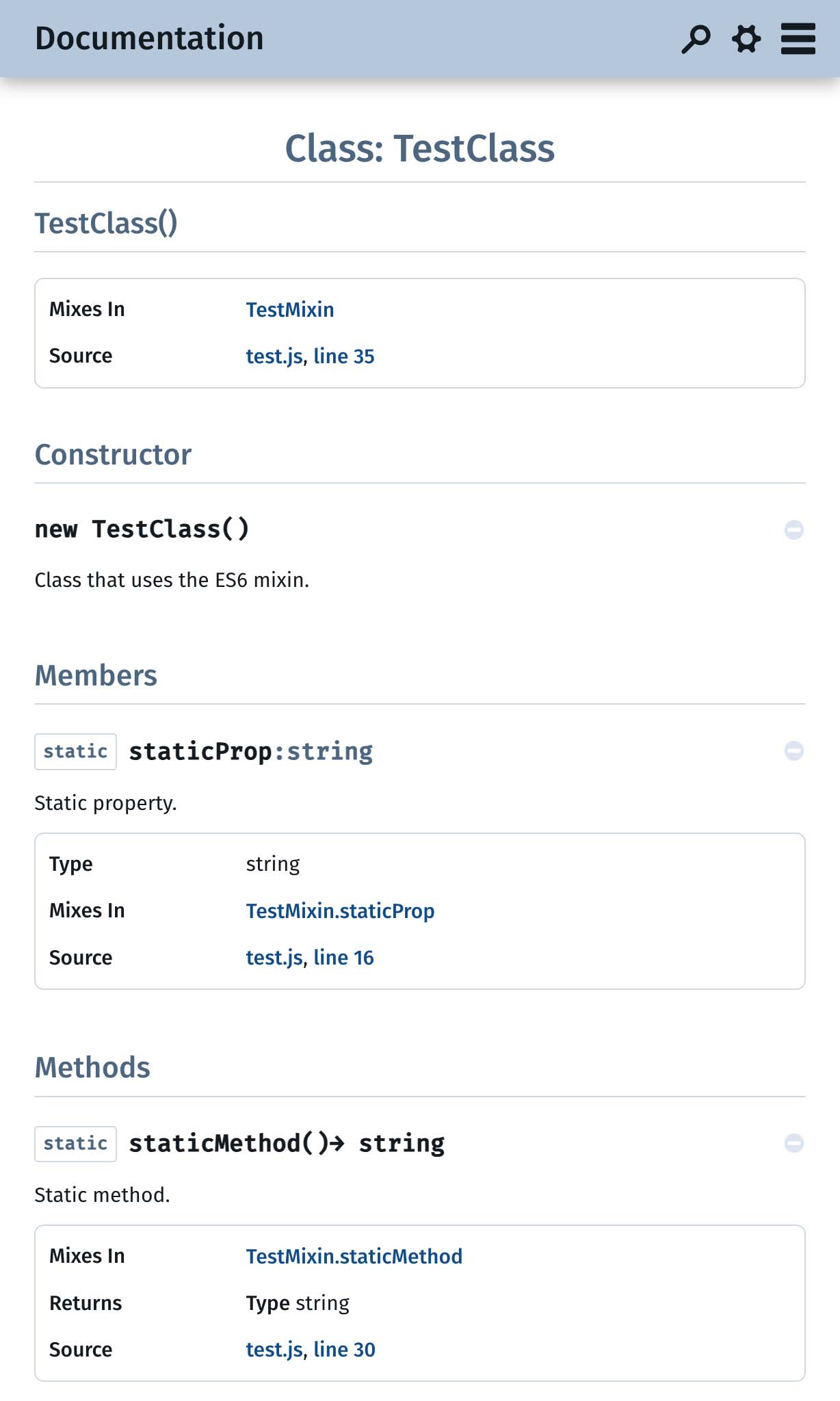Screen dimensions: 840x1401
Task: Follow the TestMixin.staticProp link
Action: point(340,911)
